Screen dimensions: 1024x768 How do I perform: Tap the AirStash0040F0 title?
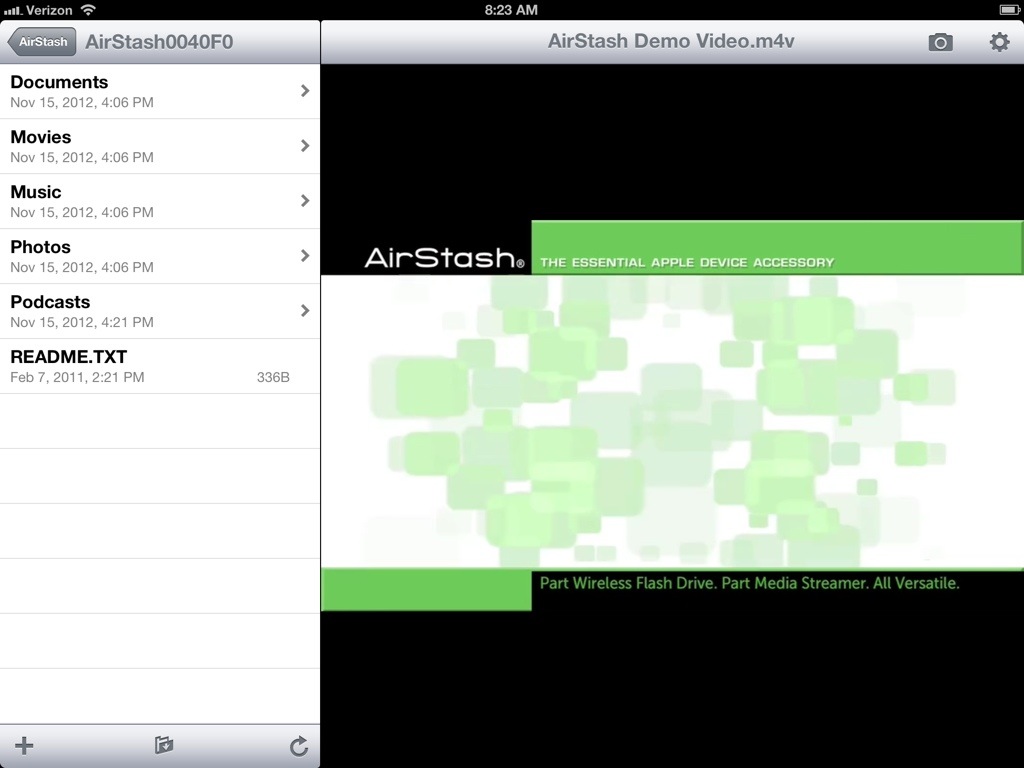[159, 42]
